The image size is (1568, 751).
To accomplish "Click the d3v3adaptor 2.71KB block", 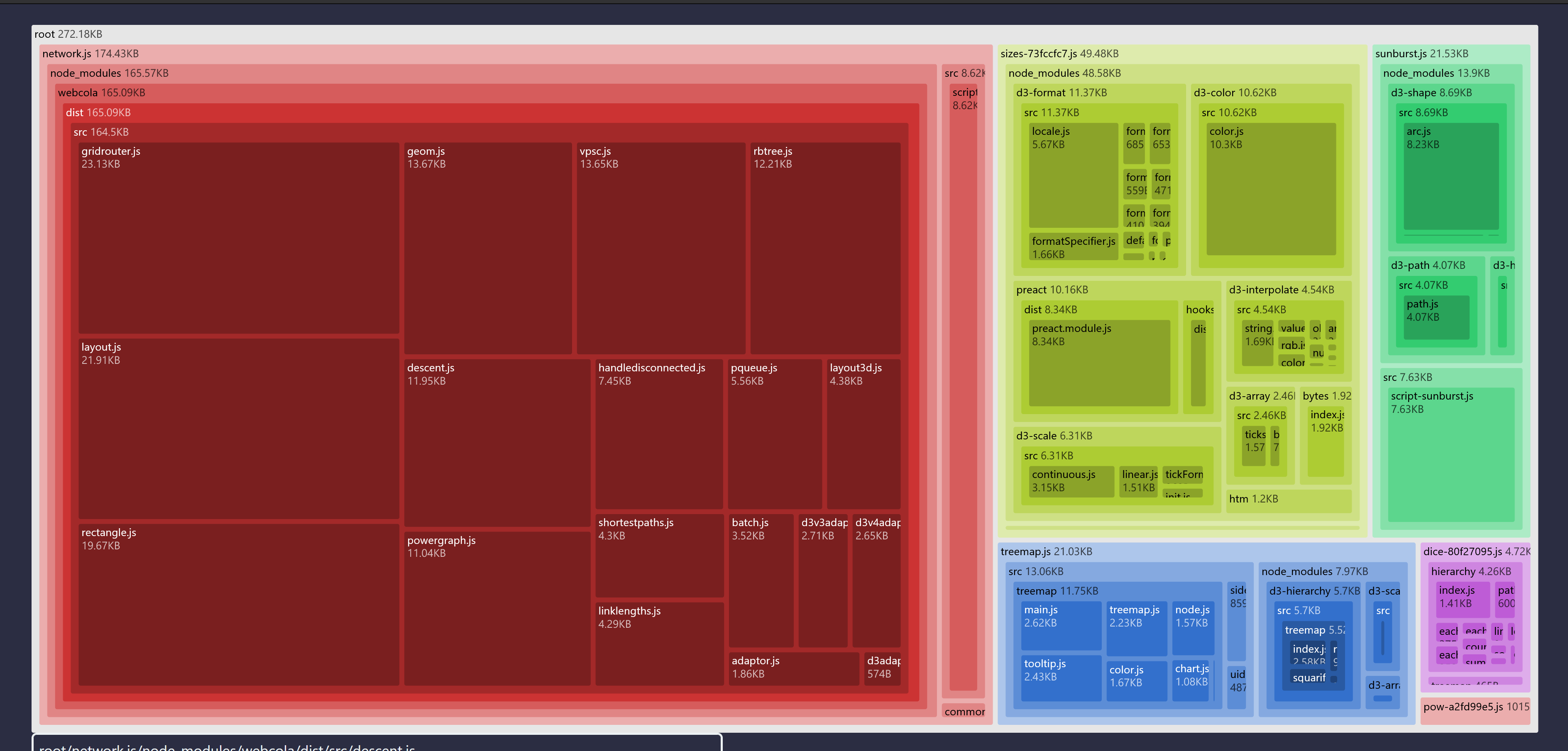I will pyautogui.click(x=822, y=580).
